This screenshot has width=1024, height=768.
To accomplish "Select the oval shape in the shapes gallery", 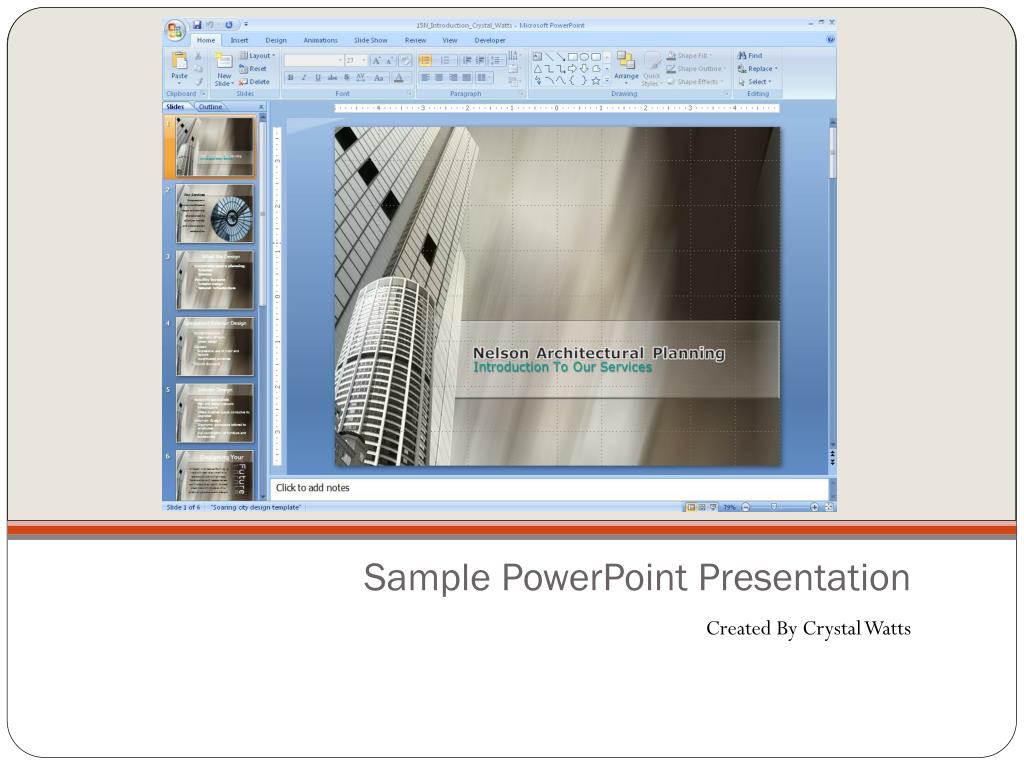I will pos(584,57).
